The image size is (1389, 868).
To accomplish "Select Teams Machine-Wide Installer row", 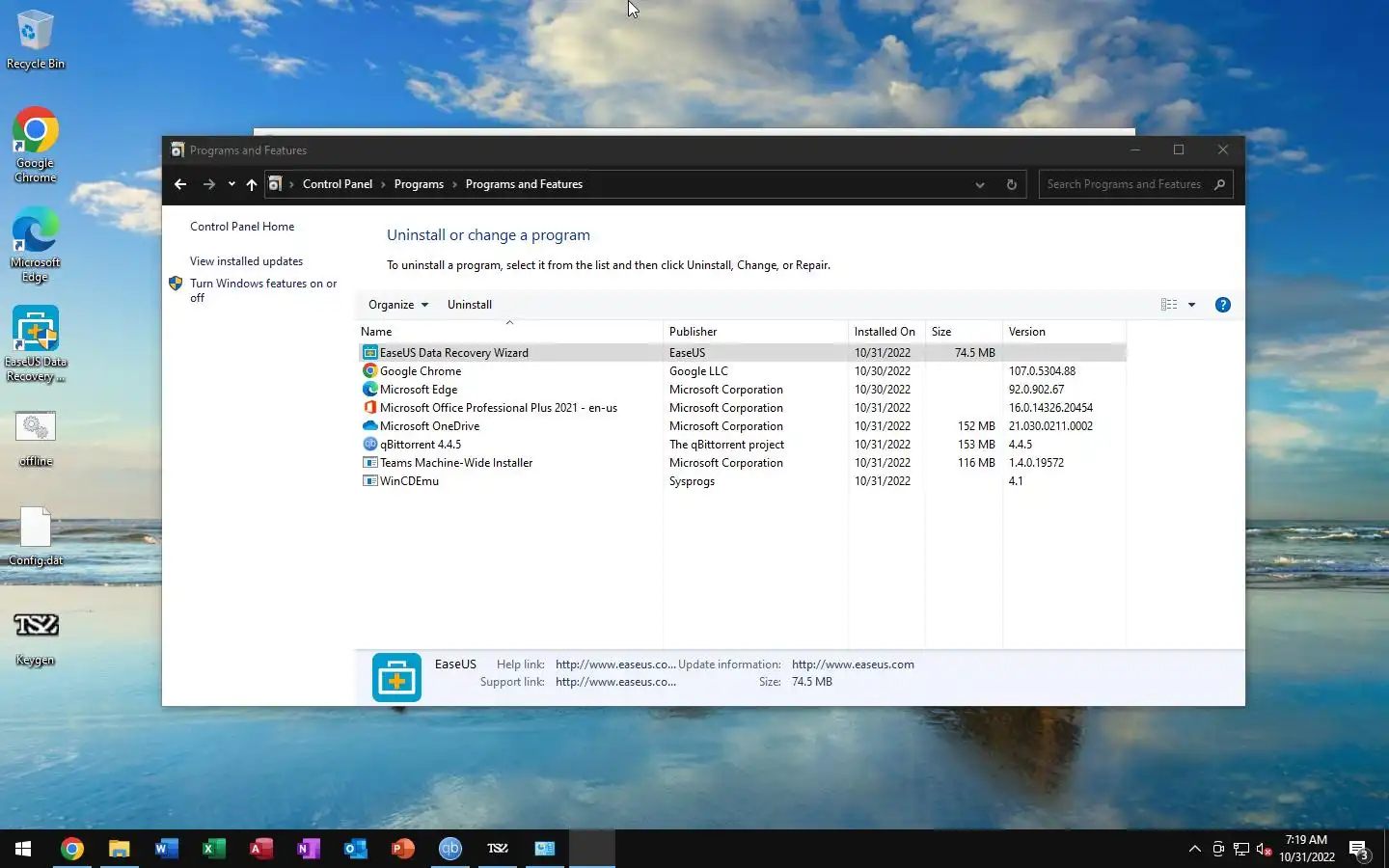I will pyautogui.click(x=741, y=463).
